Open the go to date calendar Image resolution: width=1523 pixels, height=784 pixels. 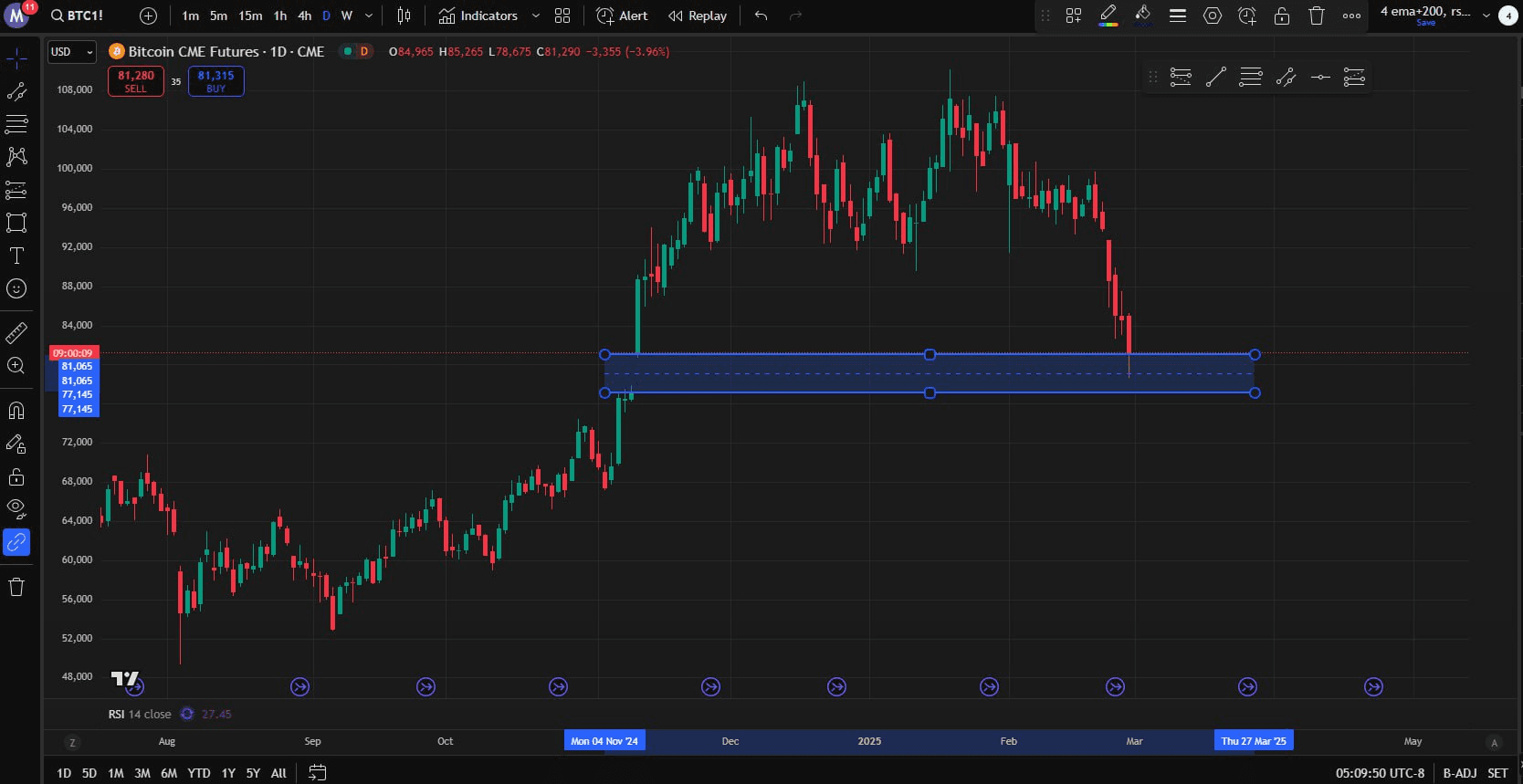point(317,773)
